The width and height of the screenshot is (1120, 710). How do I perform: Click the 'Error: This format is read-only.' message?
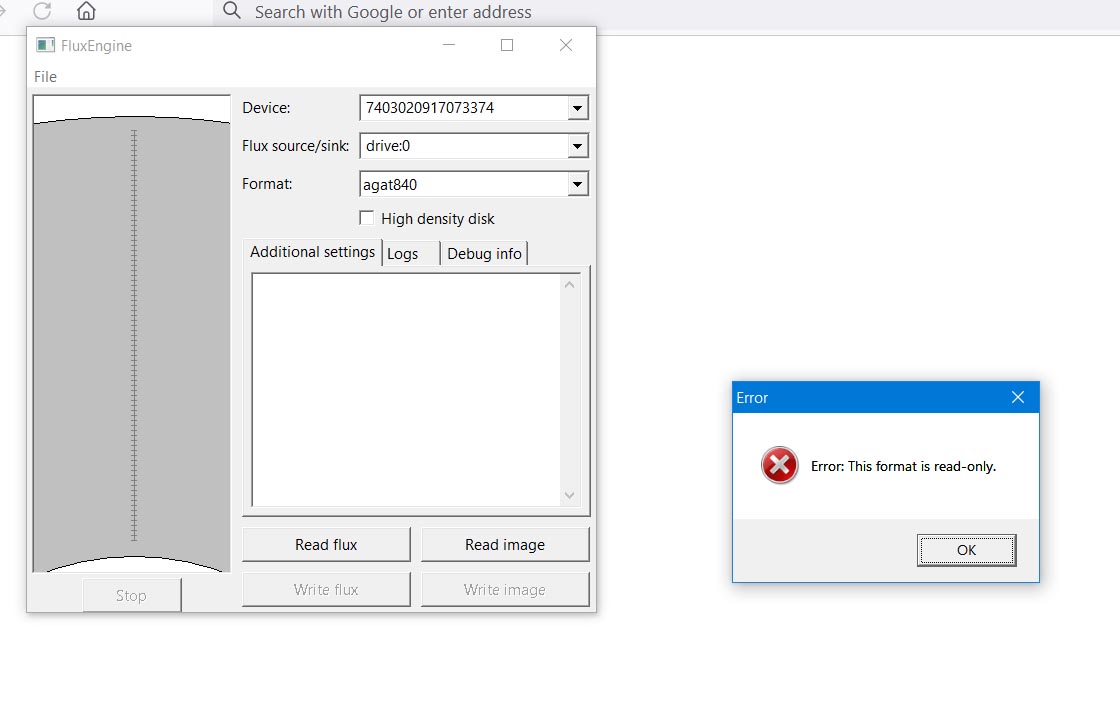tap(903, 466)
